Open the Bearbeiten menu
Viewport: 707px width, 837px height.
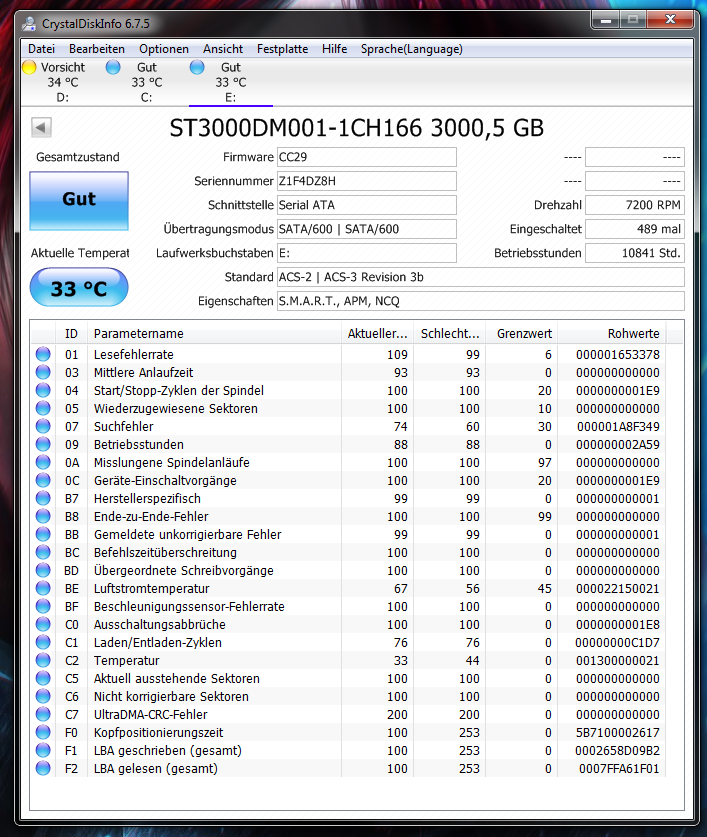pos(97,49)
